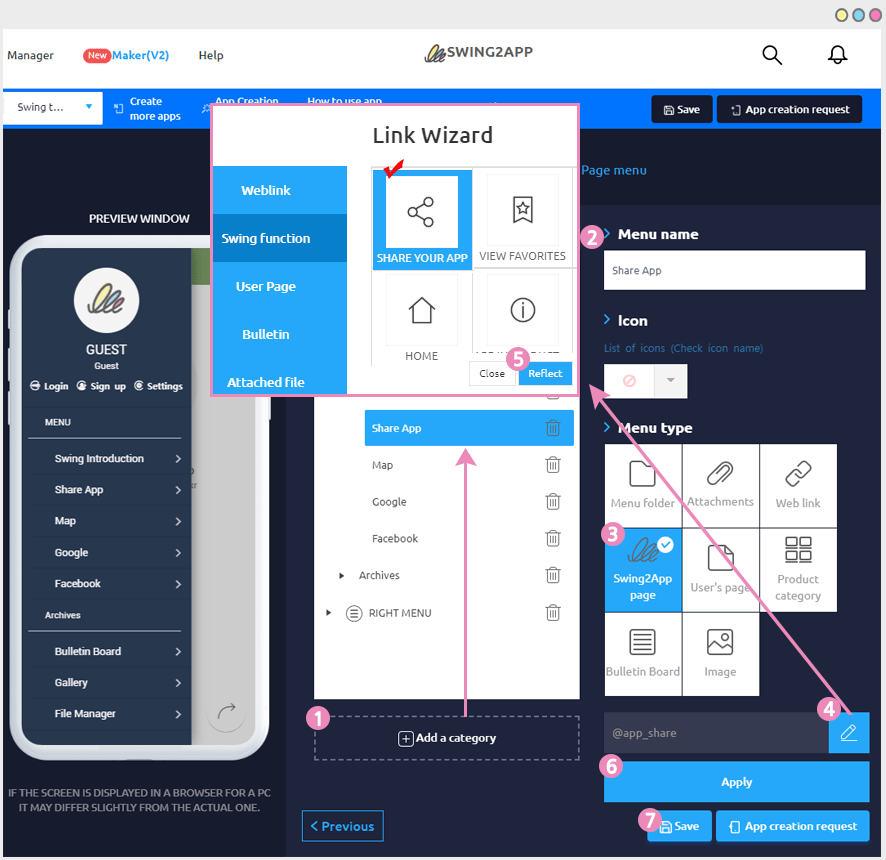Open the notifications bell icon
This screenshot has height=860, width=886.
coord(838,55)
